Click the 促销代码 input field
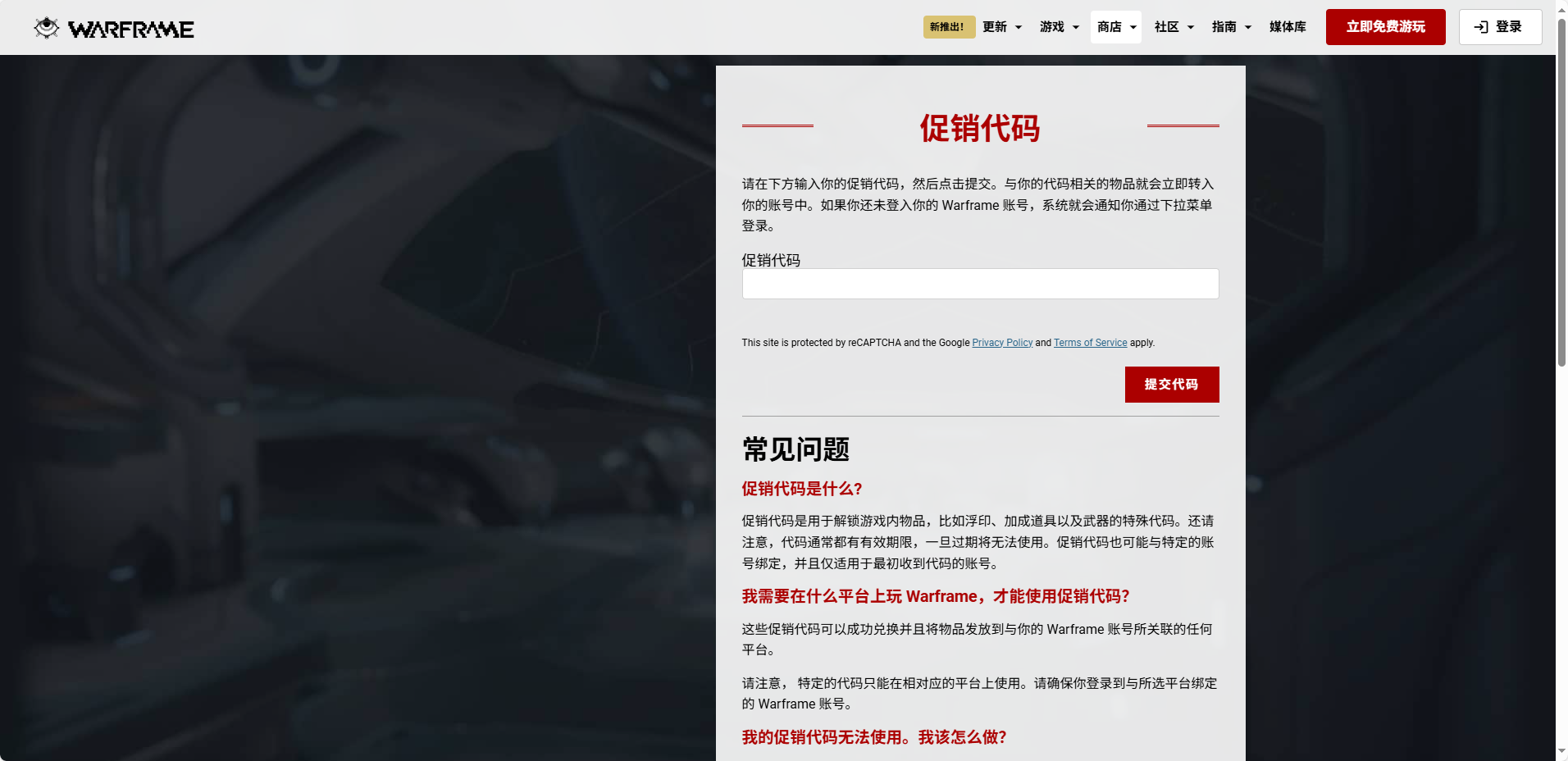The width and height of the screenshot is (1568, 761). tap(980, 283)
